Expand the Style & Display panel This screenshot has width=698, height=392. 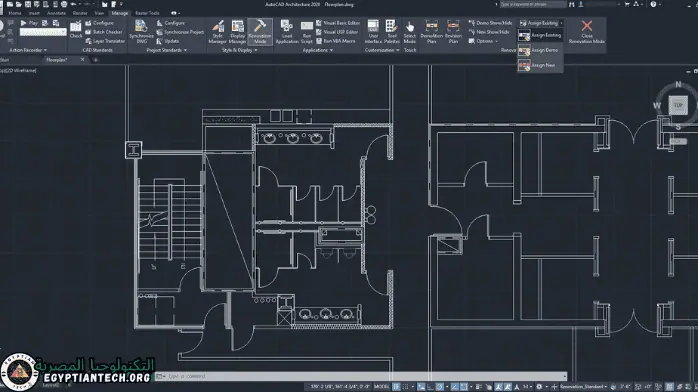239,50
